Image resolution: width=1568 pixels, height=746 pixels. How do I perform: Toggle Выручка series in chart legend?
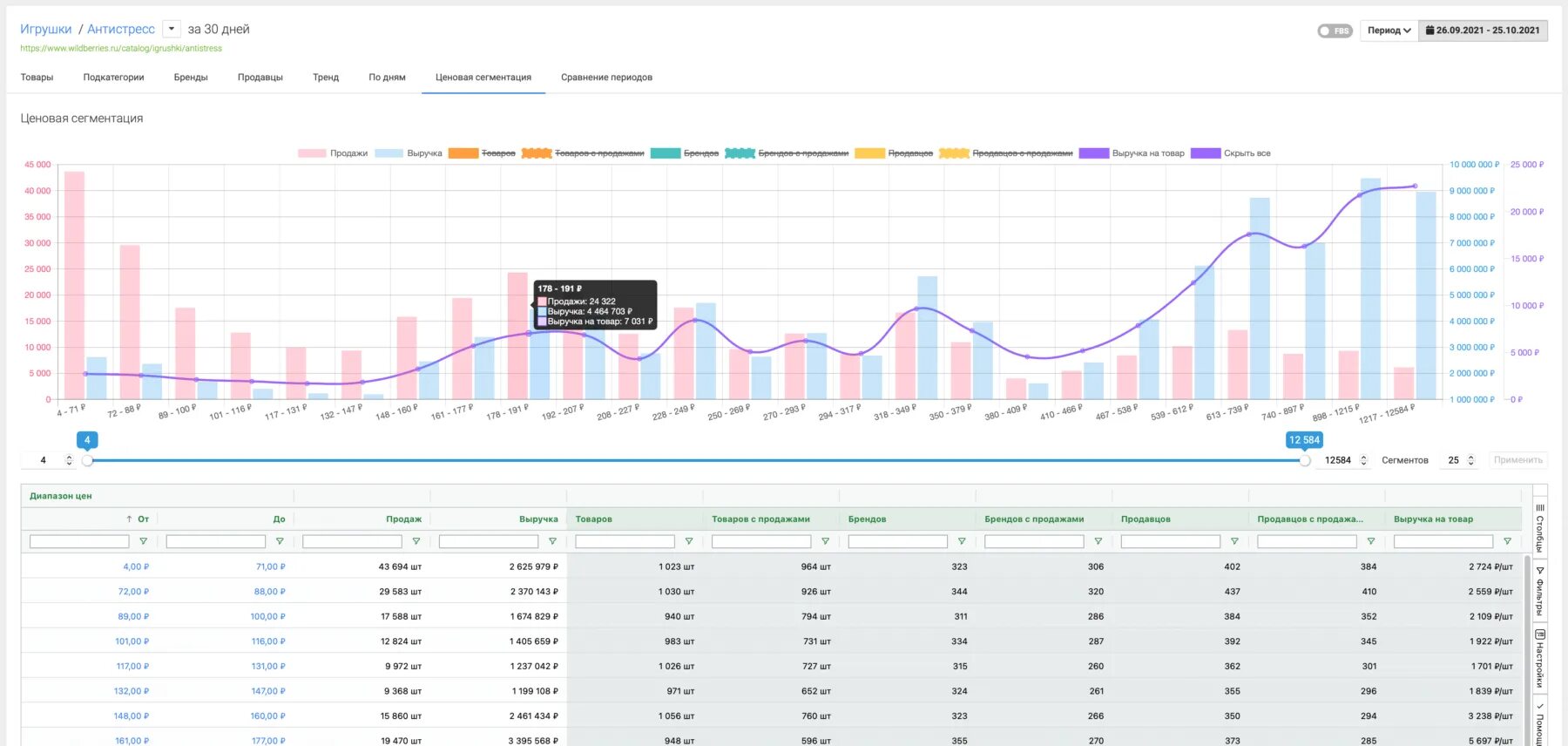click(409, 153)
